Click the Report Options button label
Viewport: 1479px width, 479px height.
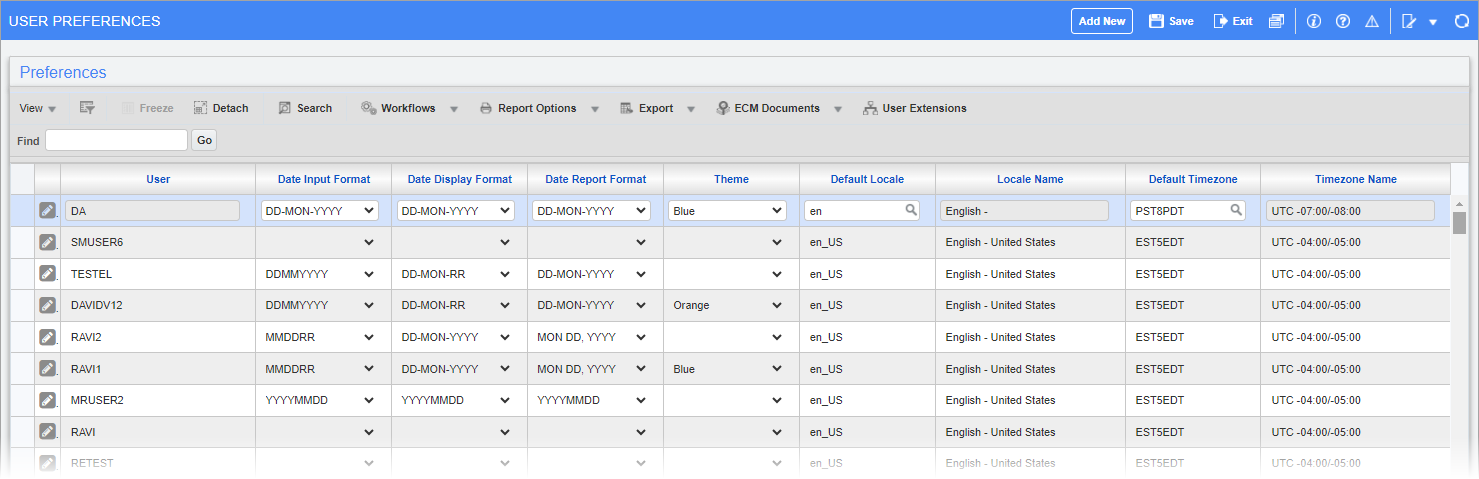537,108
